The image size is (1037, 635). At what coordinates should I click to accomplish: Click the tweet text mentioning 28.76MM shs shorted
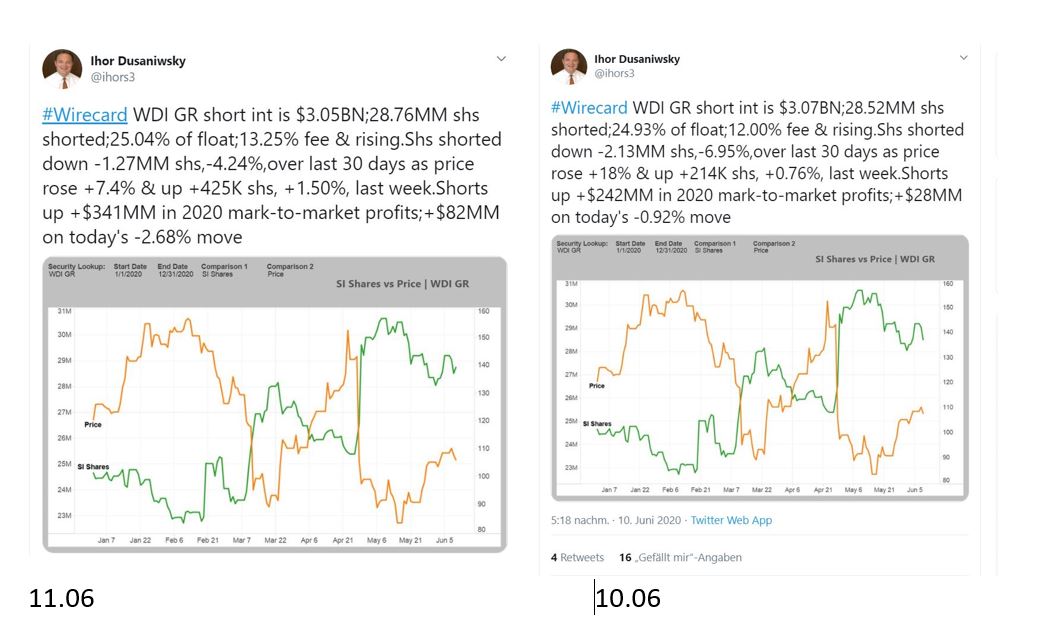[271, 175]
